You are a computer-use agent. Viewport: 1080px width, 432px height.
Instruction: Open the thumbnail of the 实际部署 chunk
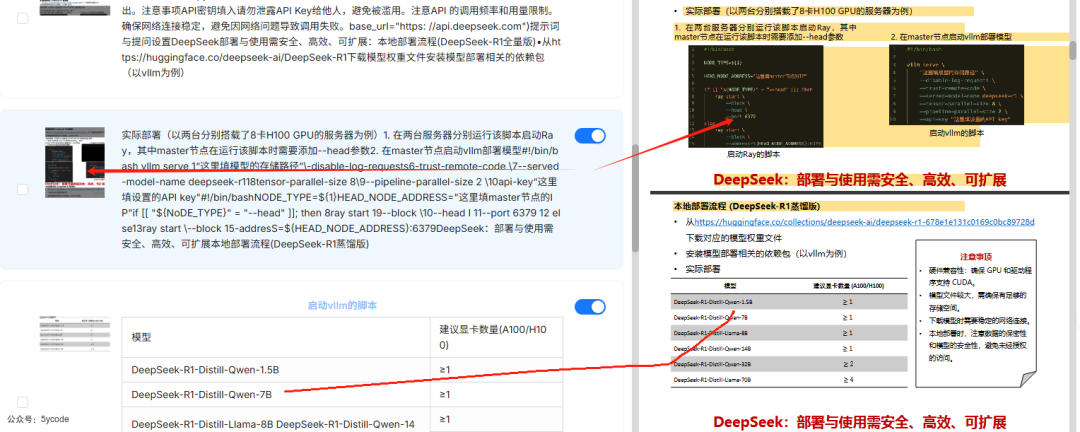(74, 161)
